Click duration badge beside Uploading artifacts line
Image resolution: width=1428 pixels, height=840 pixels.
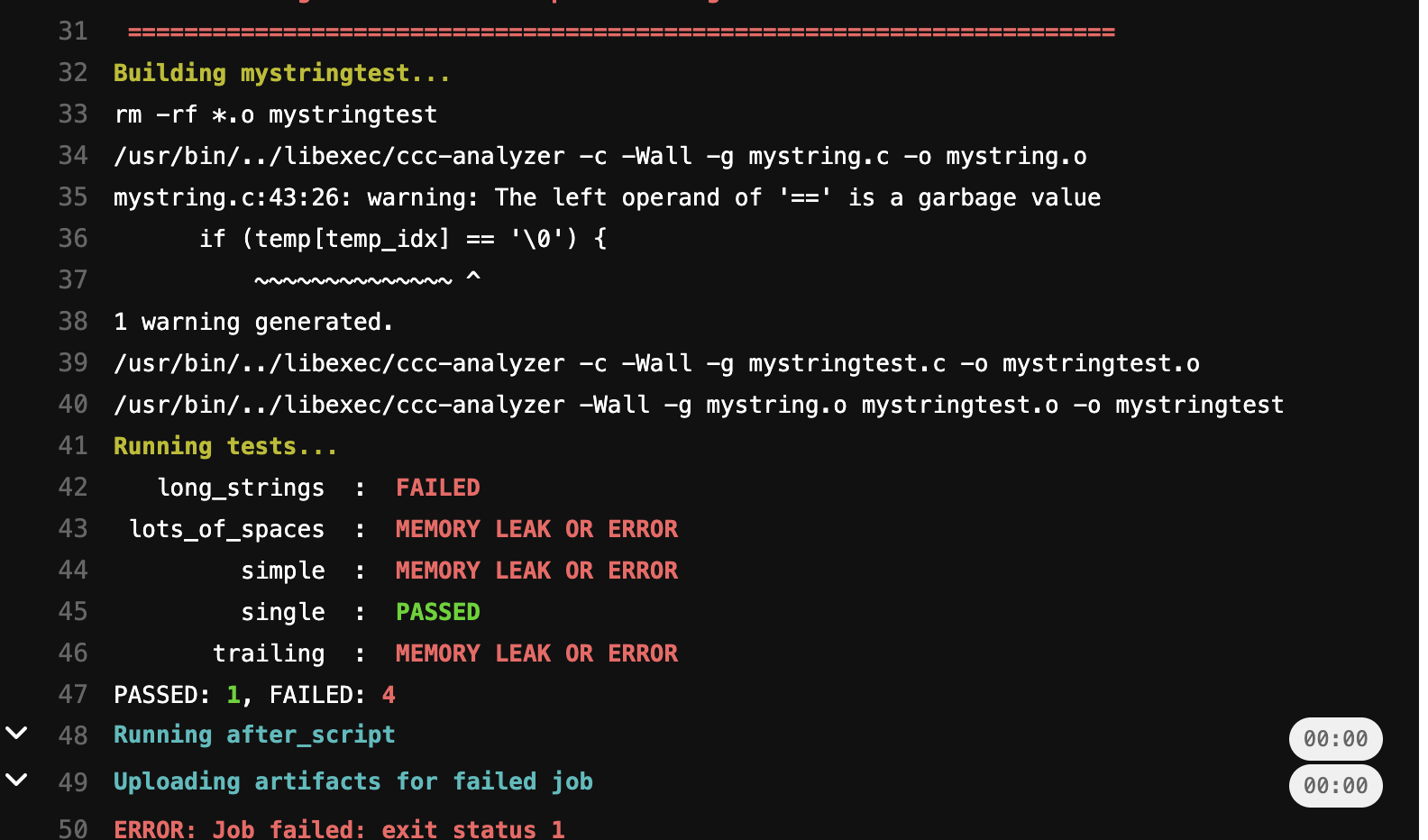(x=1335, y=786)
